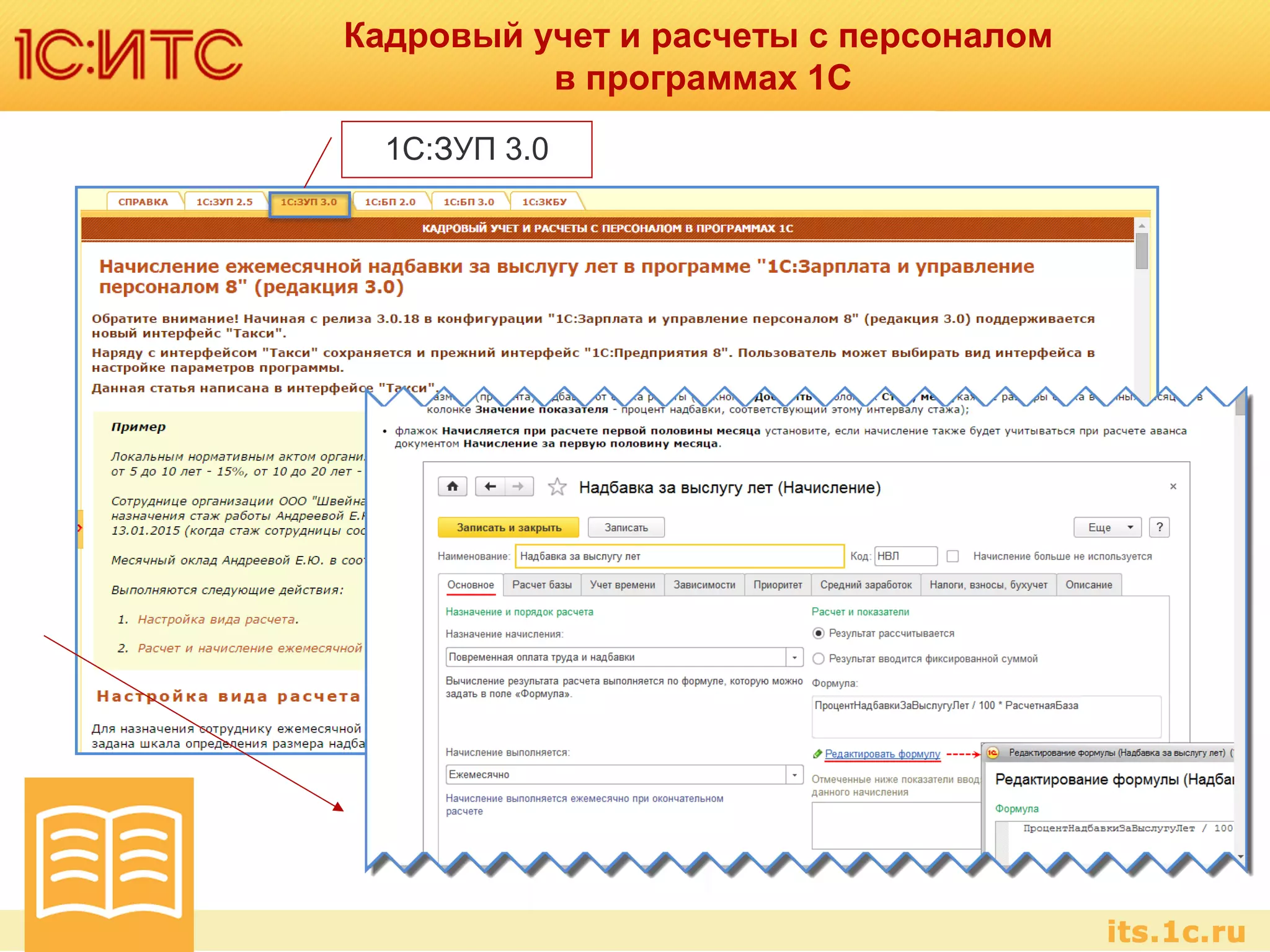Open the Налоги, взносы, бухучет tab
The width and height of the screenshot is (1270, 952).
pyautogui.click(x=988, y=585)
